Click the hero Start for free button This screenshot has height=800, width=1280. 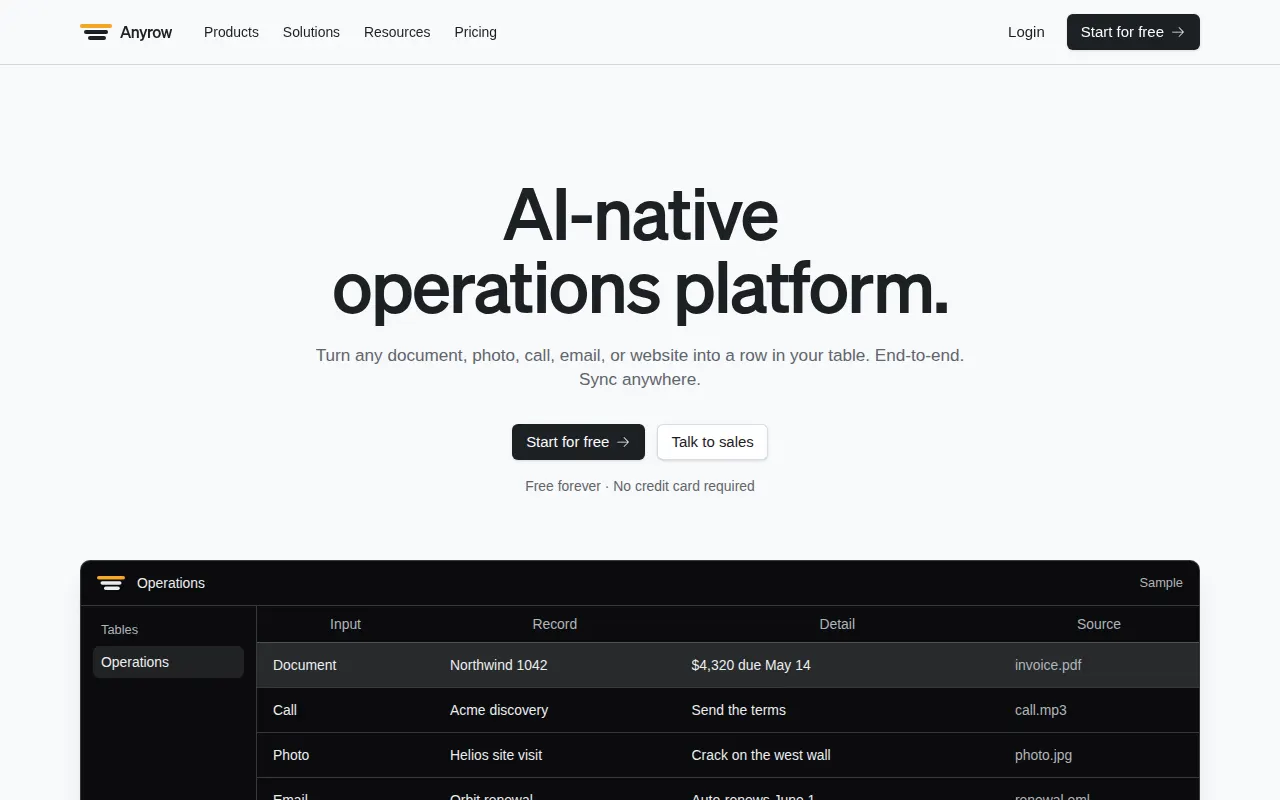click(578, 442)
